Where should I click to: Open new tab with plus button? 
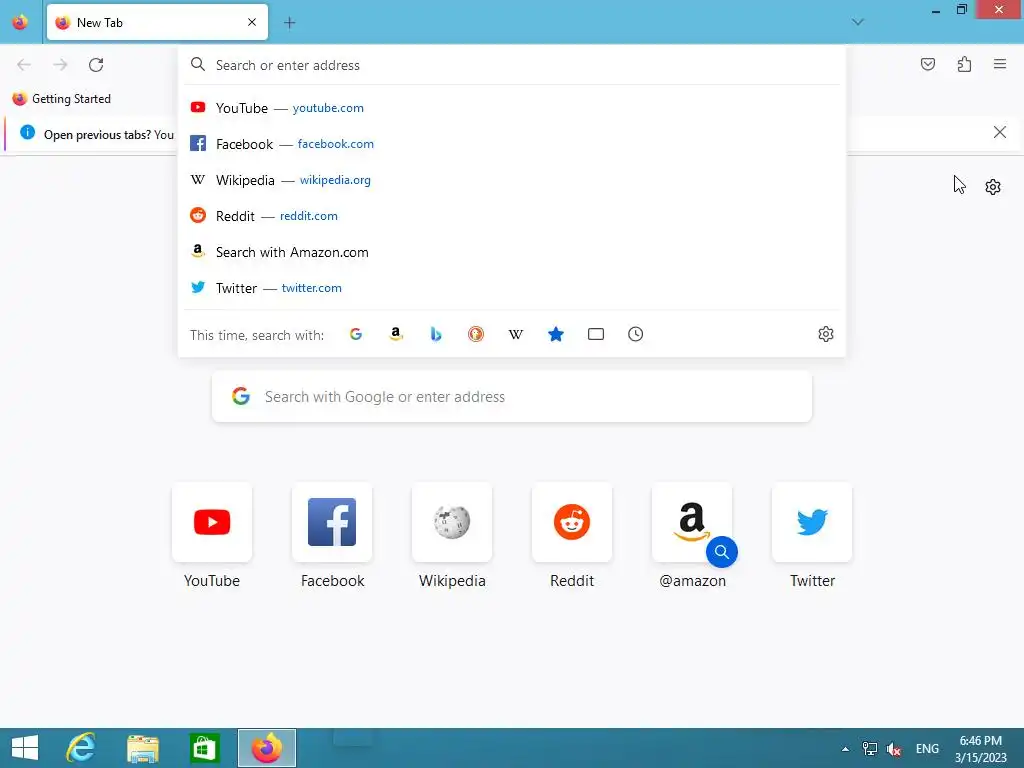coord(289,23)
